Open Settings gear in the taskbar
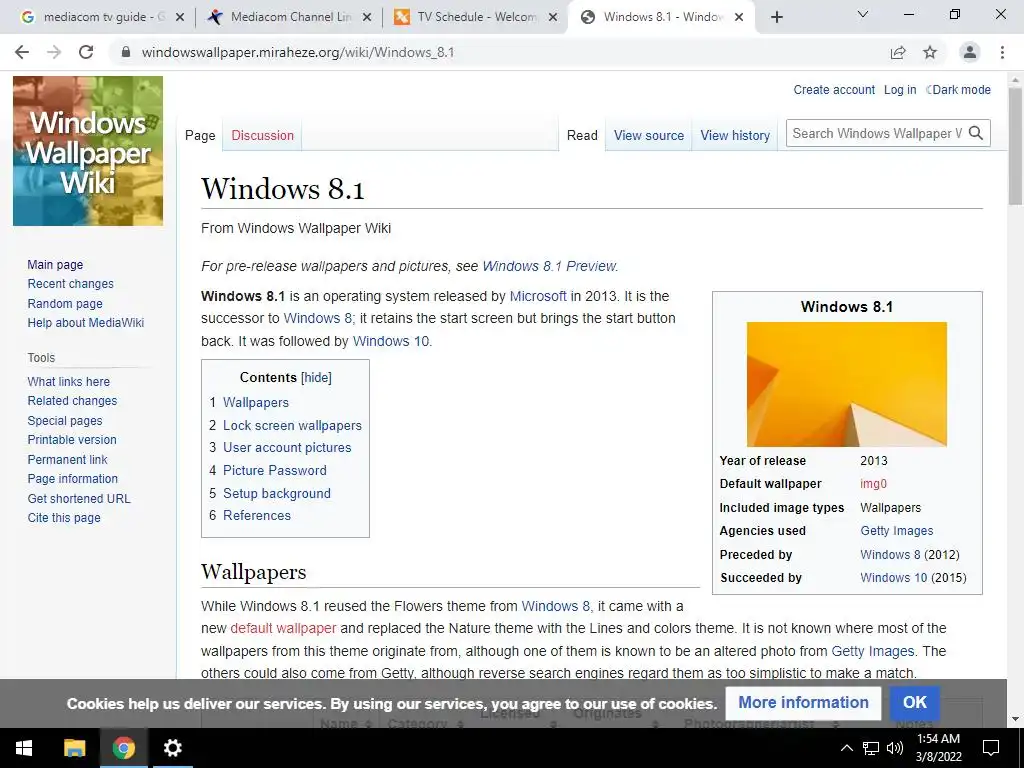Screen dimensions: 1024x768 tap(172, 748)
